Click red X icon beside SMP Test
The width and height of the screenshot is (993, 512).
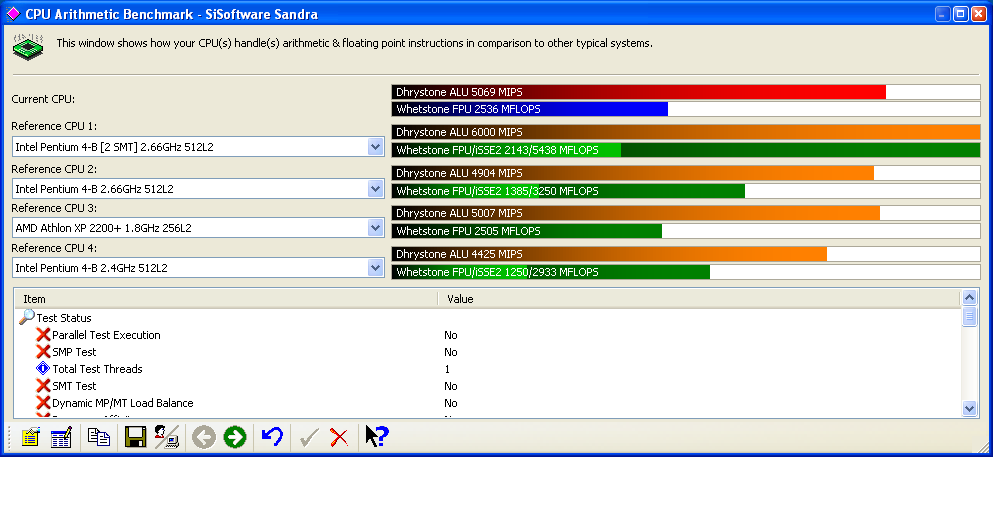43,352
